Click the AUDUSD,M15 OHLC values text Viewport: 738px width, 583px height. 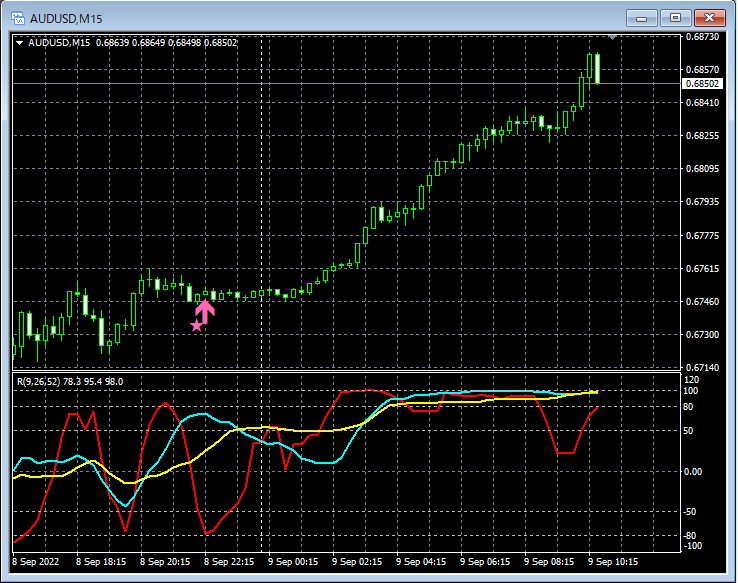pyautogui.click(x=167, y=43)
